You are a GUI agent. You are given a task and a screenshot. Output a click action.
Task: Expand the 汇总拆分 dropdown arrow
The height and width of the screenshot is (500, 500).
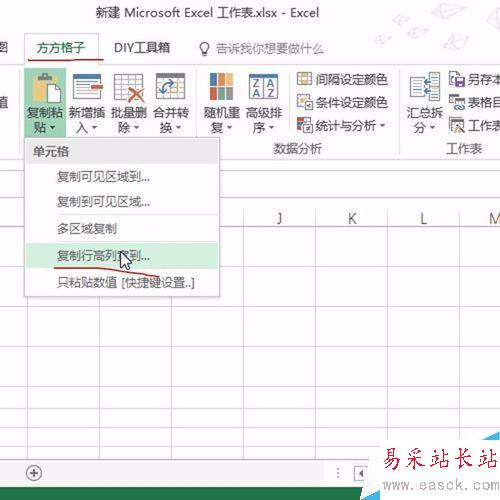coord(433,128)
